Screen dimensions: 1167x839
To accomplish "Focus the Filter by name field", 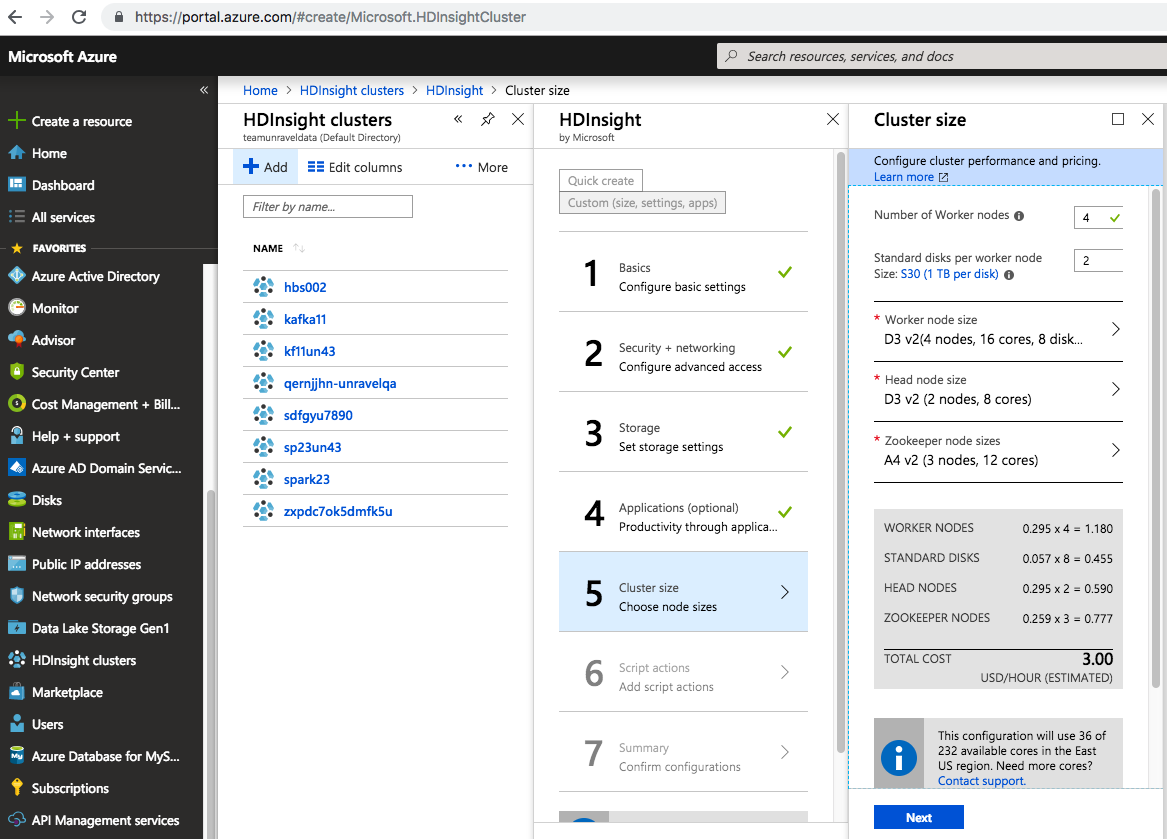I will (x=327, y=207).
